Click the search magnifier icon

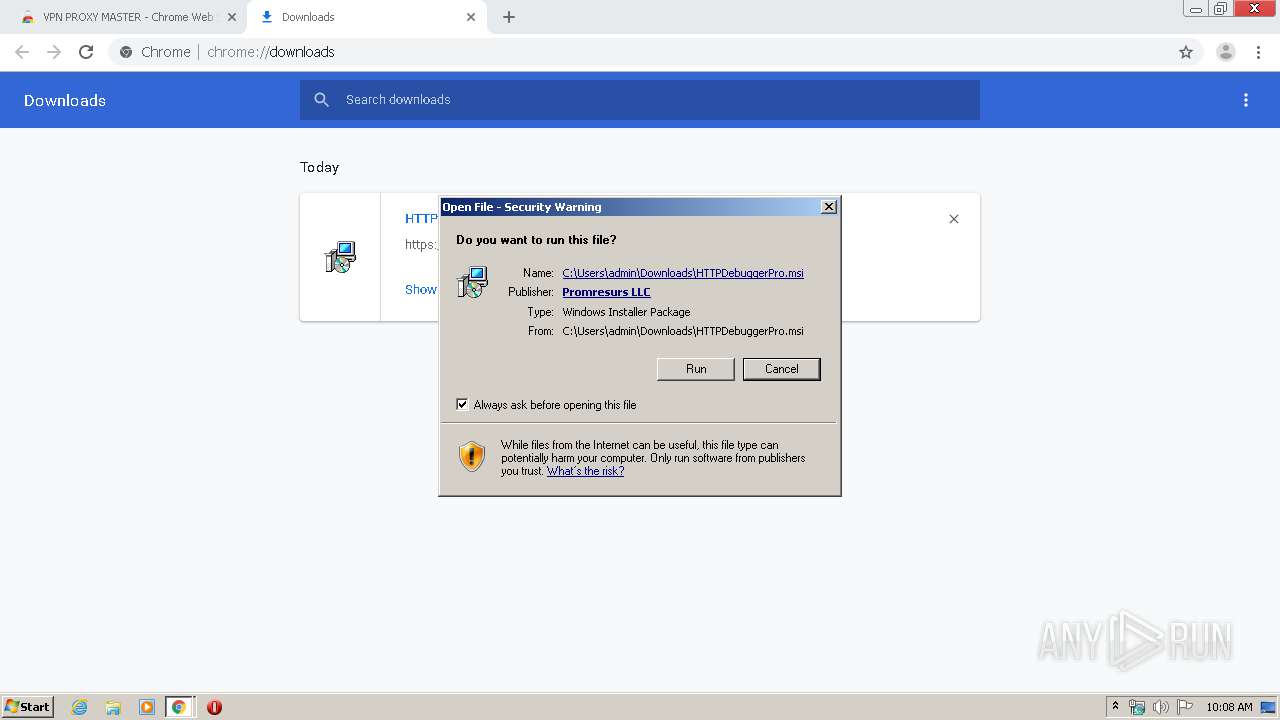point(321,100)
